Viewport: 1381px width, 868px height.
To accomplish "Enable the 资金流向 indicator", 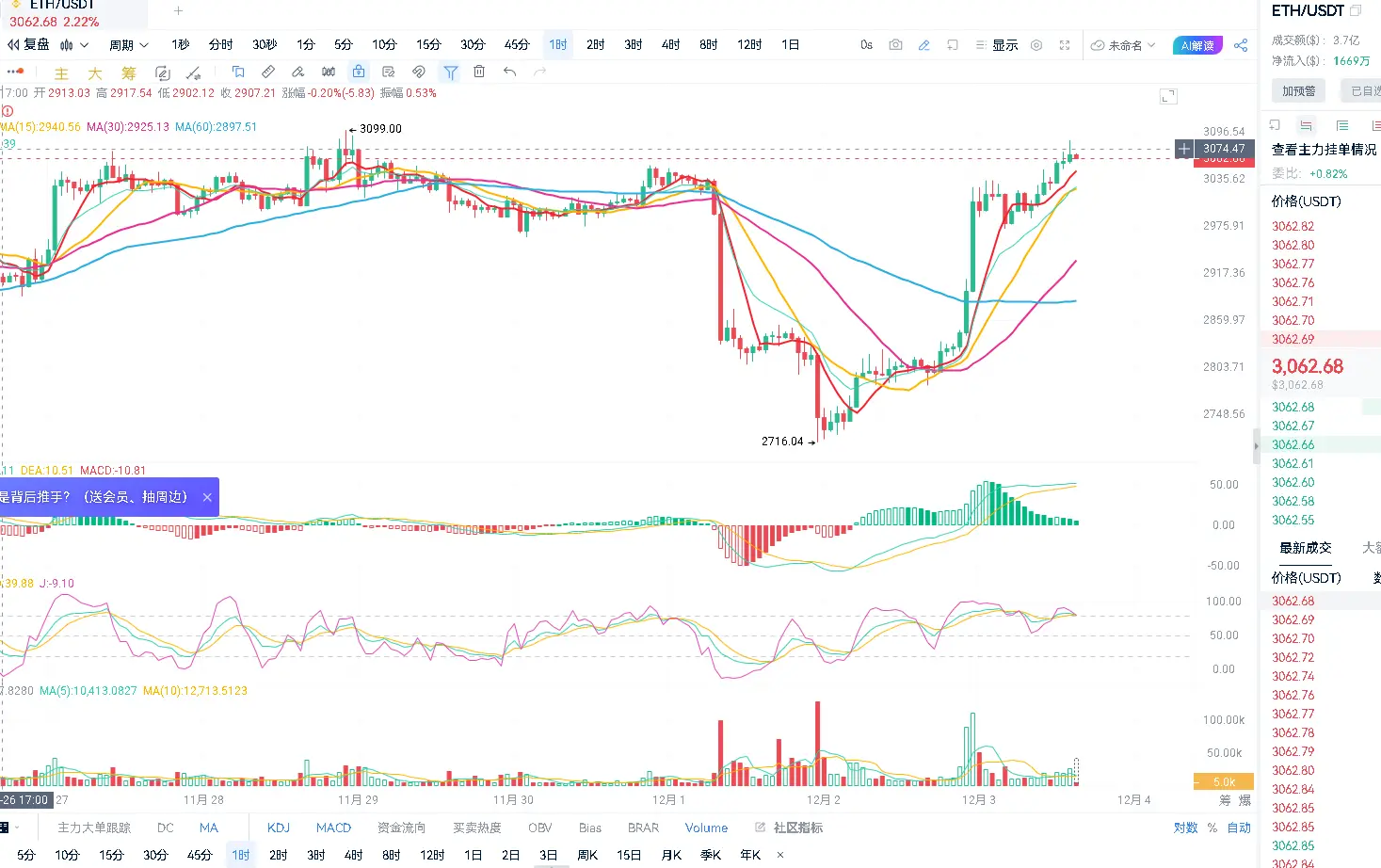I will 402,828.
